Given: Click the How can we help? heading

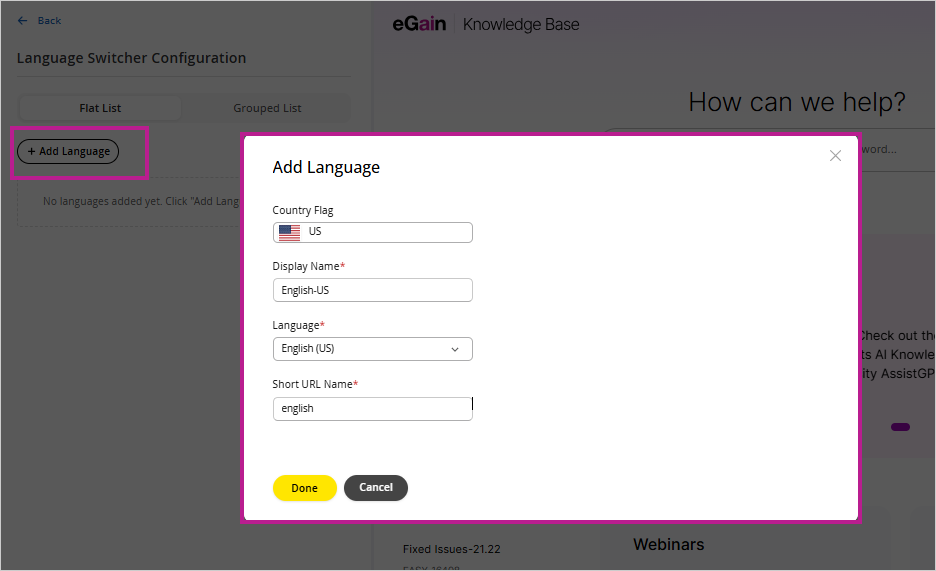Looking at the screenshot, I should pyautogui.click(x=796, y=102).
